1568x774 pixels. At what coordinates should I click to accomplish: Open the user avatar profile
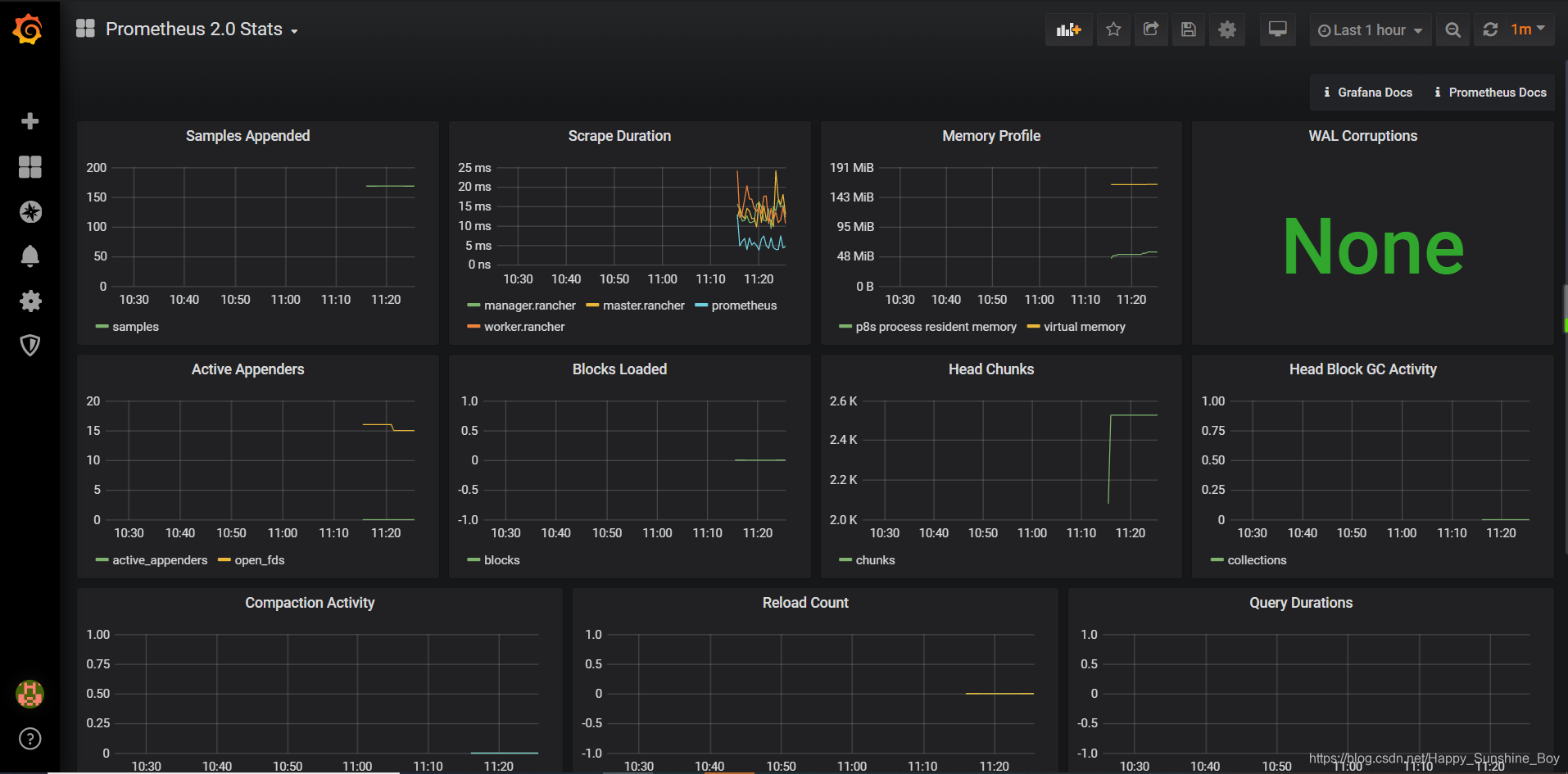(30, 694)
